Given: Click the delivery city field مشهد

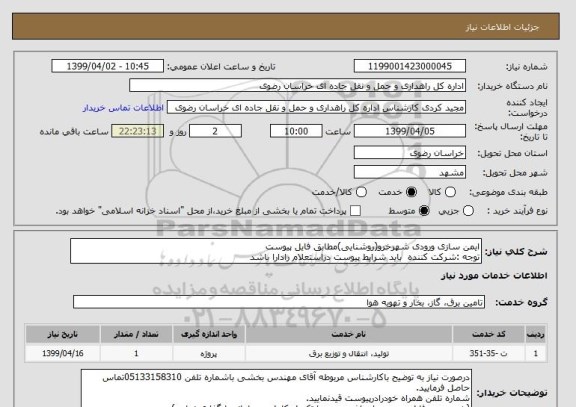Looking at the screenshot, I should click(x=410, y=172).
